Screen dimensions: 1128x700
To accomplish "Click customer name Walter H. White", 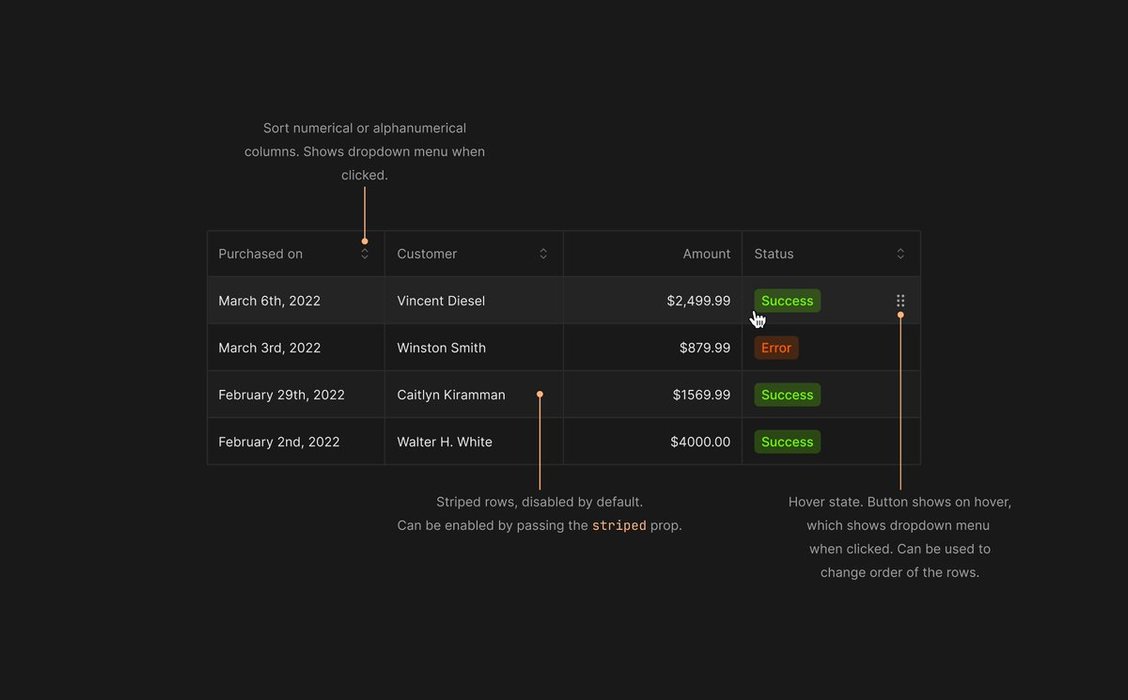I will click(x=444, y=442).
